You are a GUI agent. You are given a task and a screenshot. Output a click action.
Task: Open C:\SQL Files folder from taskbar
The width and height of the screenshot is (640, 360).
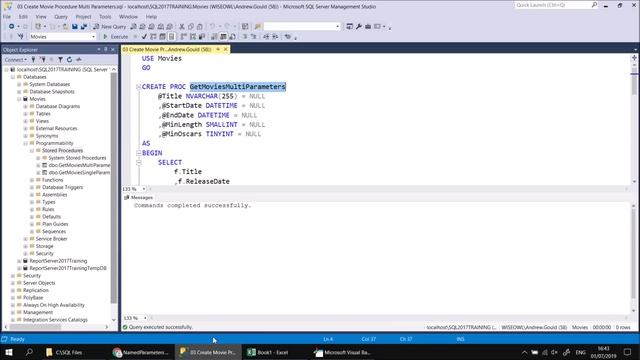tap(64, 352)
